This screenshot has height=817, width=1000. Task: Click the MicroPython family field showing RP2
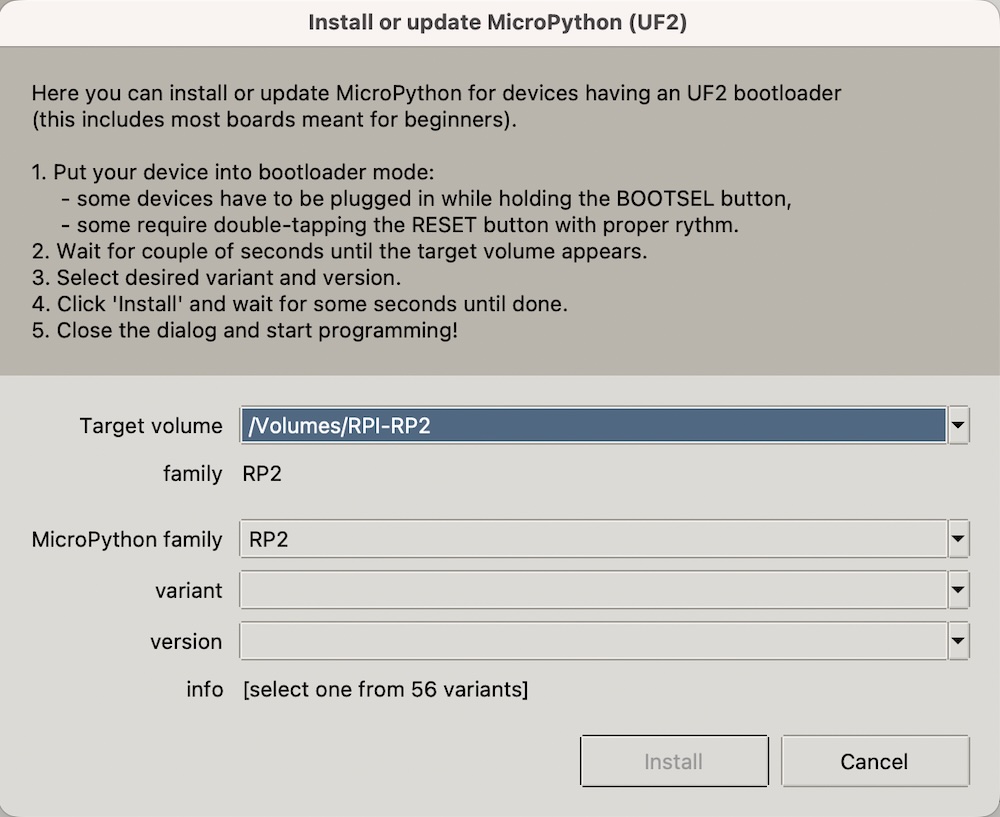tap(592, 540)
